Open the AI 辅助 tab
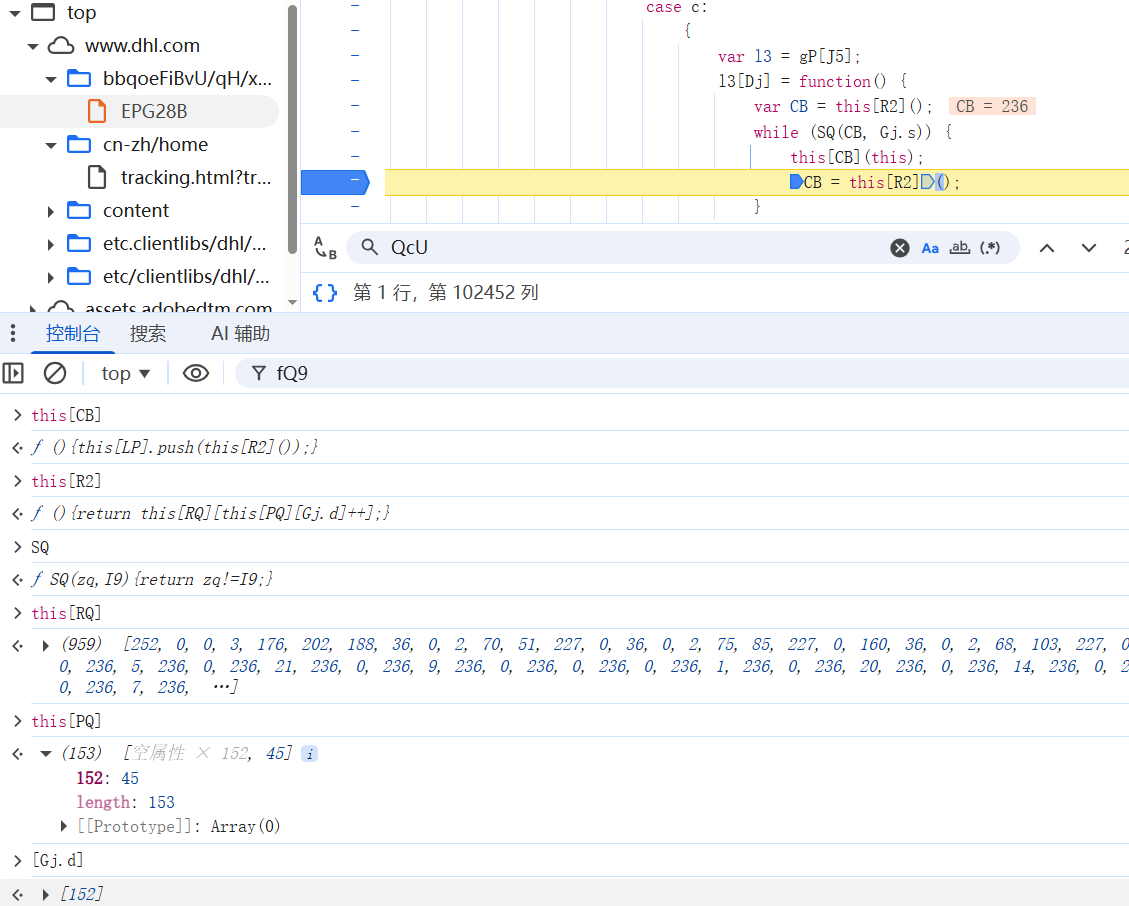 click(240, 333)
